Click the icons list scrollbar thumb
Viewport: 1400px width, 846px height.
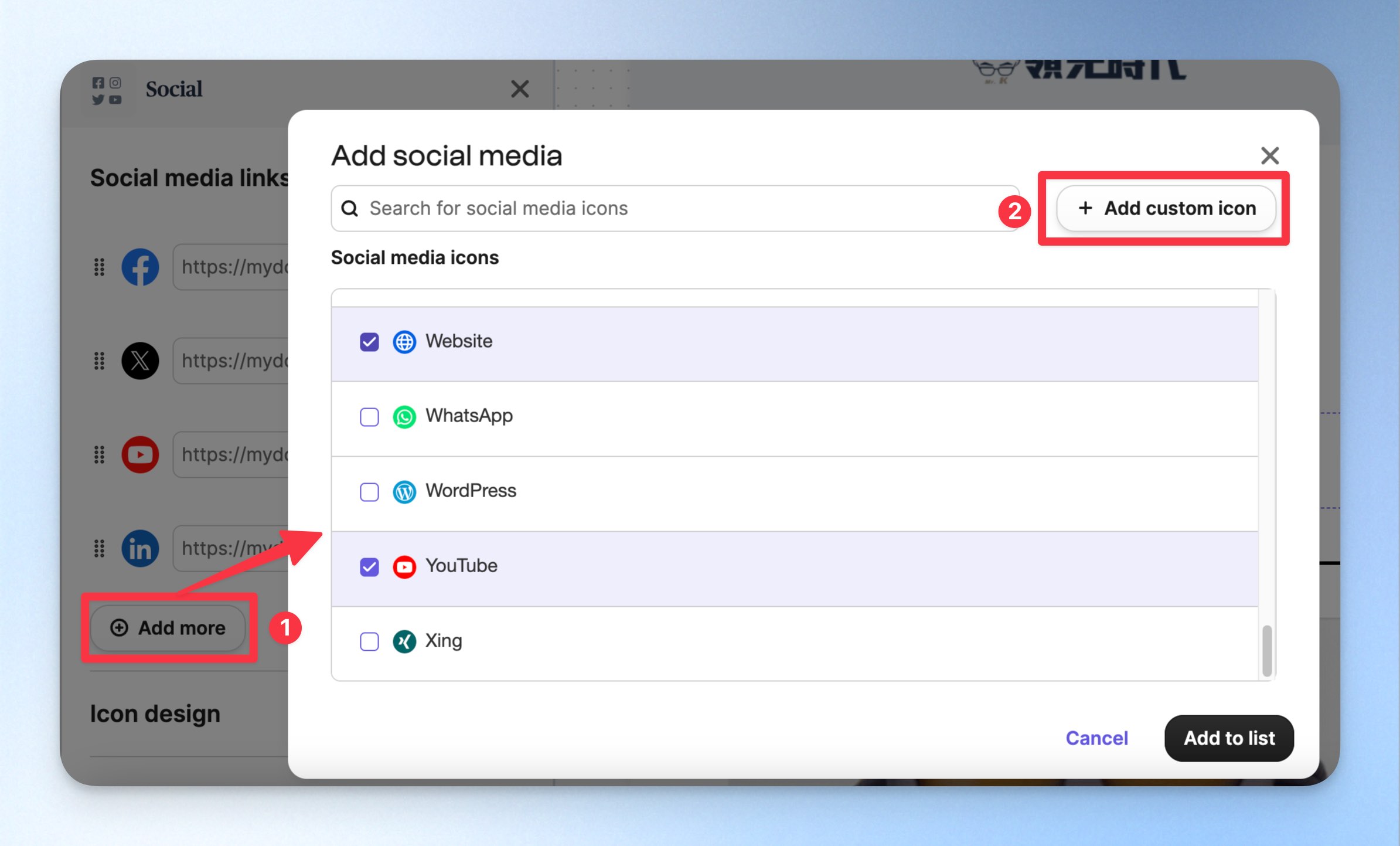click(1267, 651)
